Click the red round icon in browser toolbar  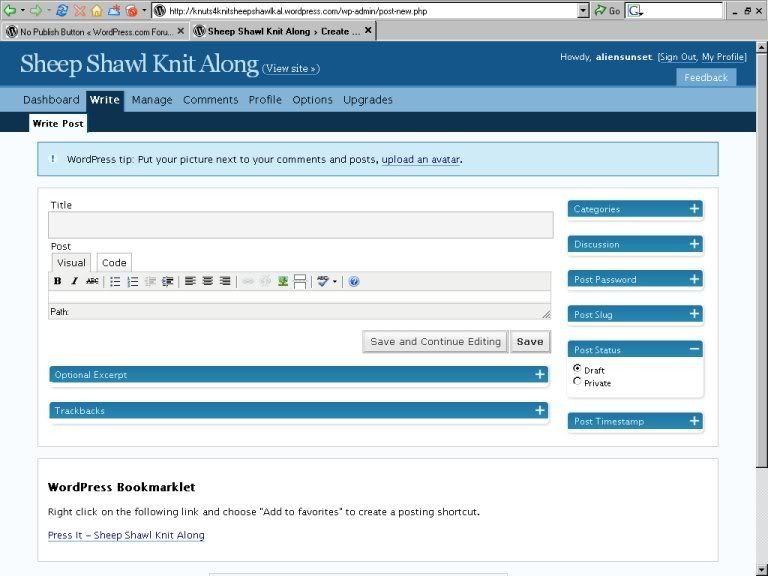[131, 10]
